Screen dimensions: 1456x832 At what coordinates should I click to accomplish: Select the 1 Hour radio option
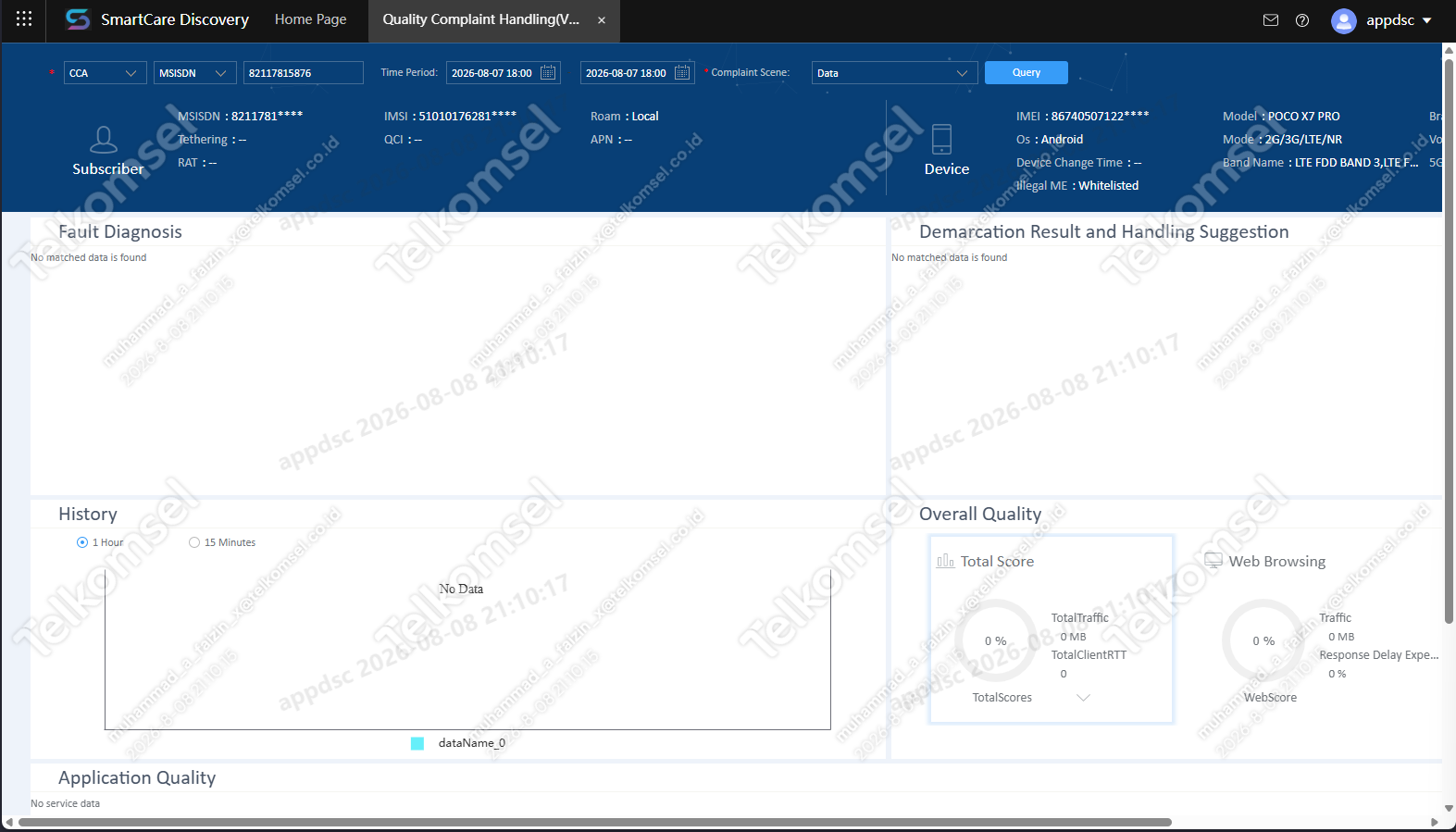coord(82,542)
